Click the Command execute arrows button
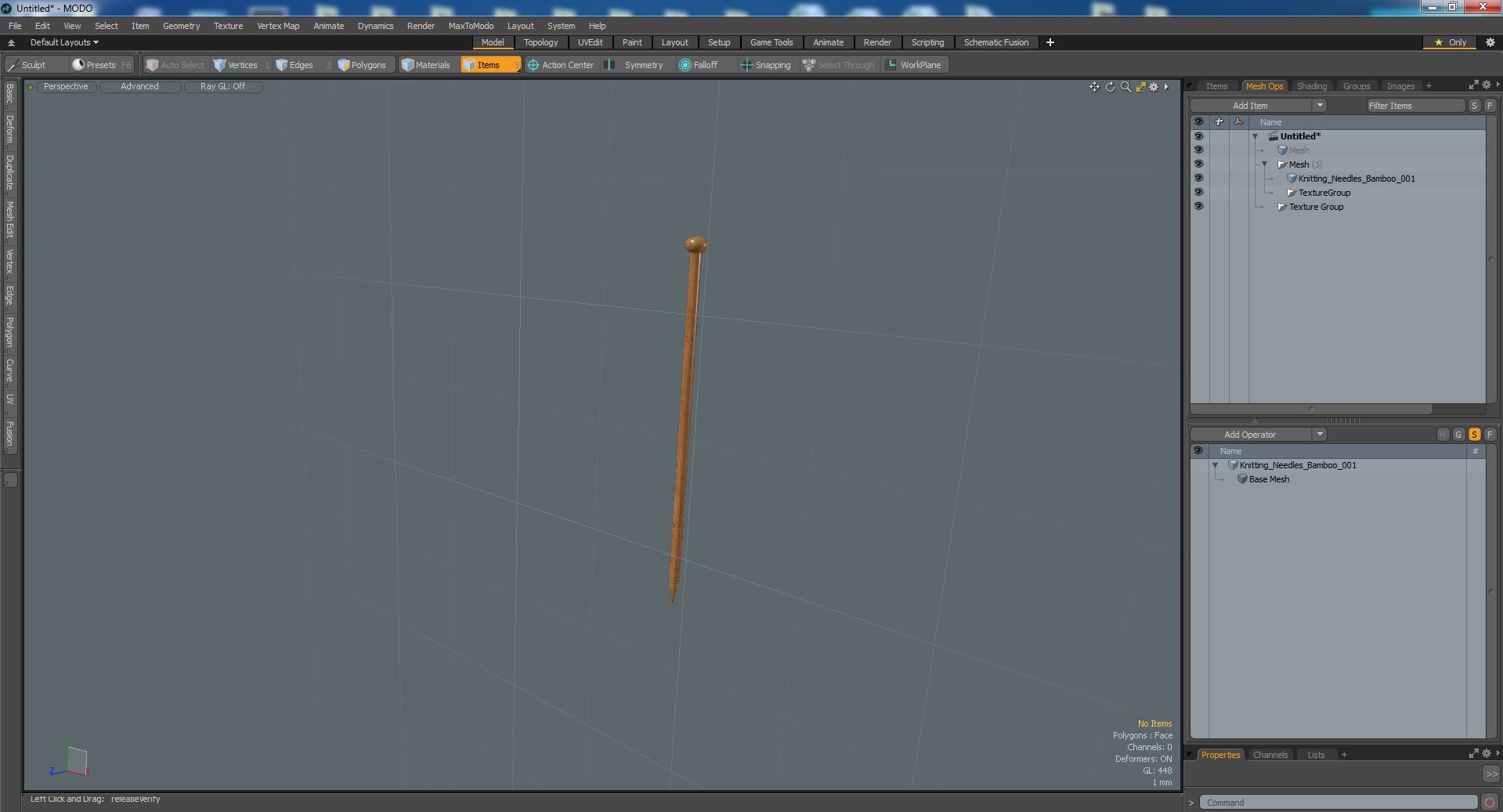The height and width of the screenshot is (812, 1503). pyautogui.click(x=1491, y=774)
